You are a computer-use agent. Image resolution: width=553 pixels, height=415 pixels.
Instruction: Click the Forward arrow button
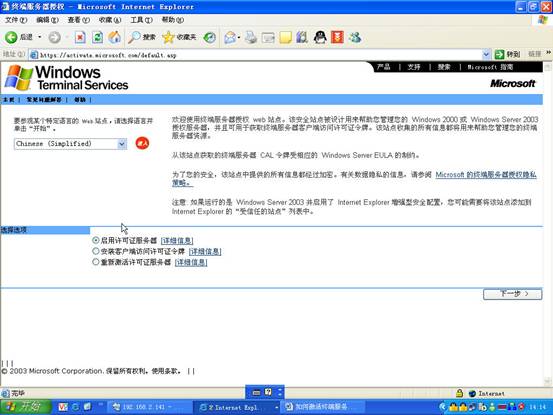[x=54, y=37]
